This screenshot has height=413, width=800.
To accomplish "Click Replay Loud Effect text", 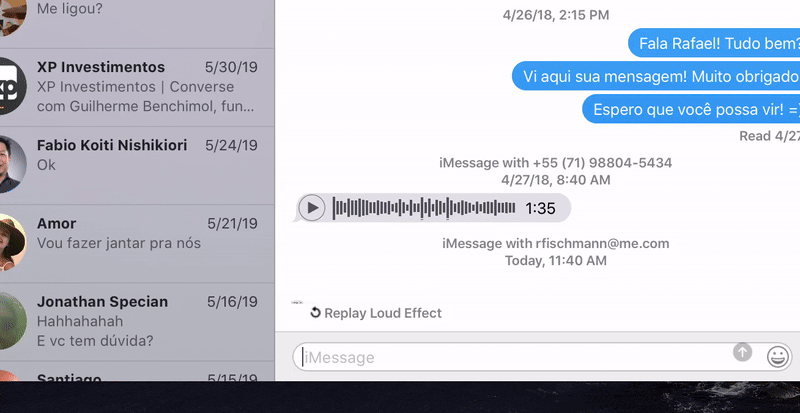I will 383,313.
